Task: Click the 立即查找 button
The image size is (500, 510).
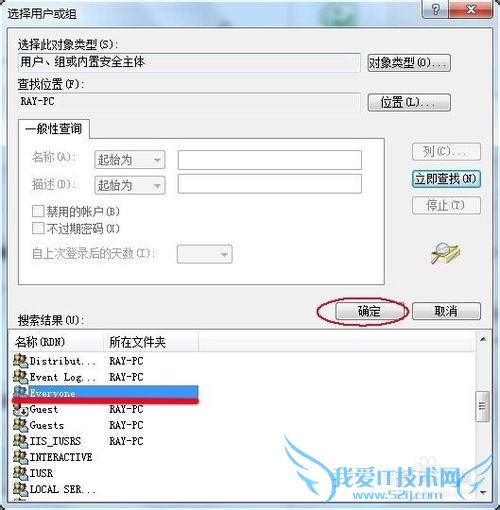Action: pos(446,179)
